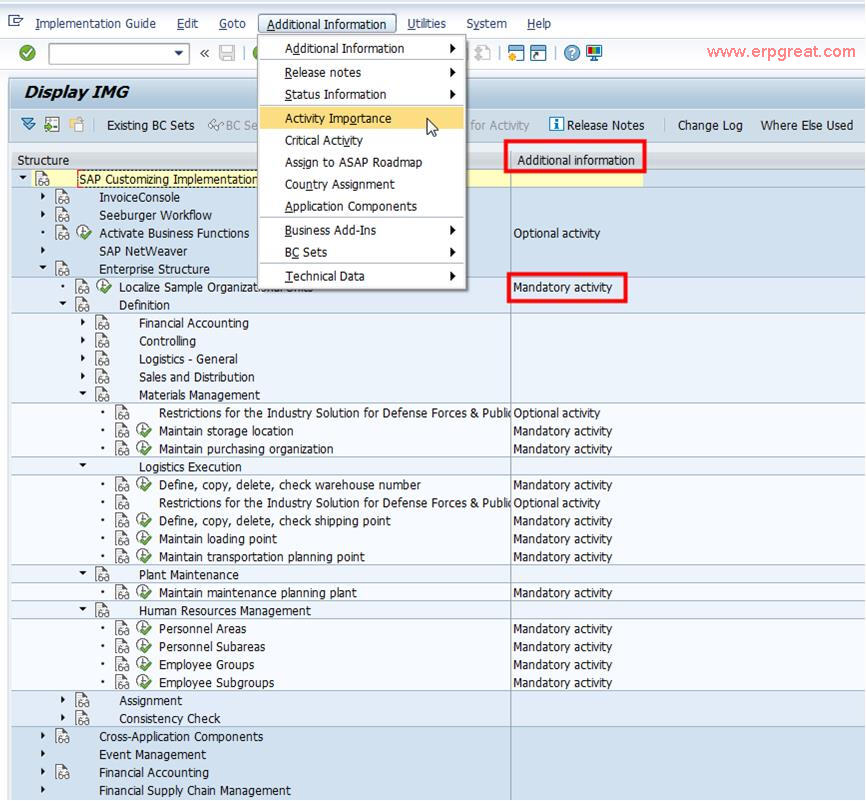Viewport: 866px width, 801px height.
Task: Click the Save diskette icon in toolbar
Action: click(227, 53)
